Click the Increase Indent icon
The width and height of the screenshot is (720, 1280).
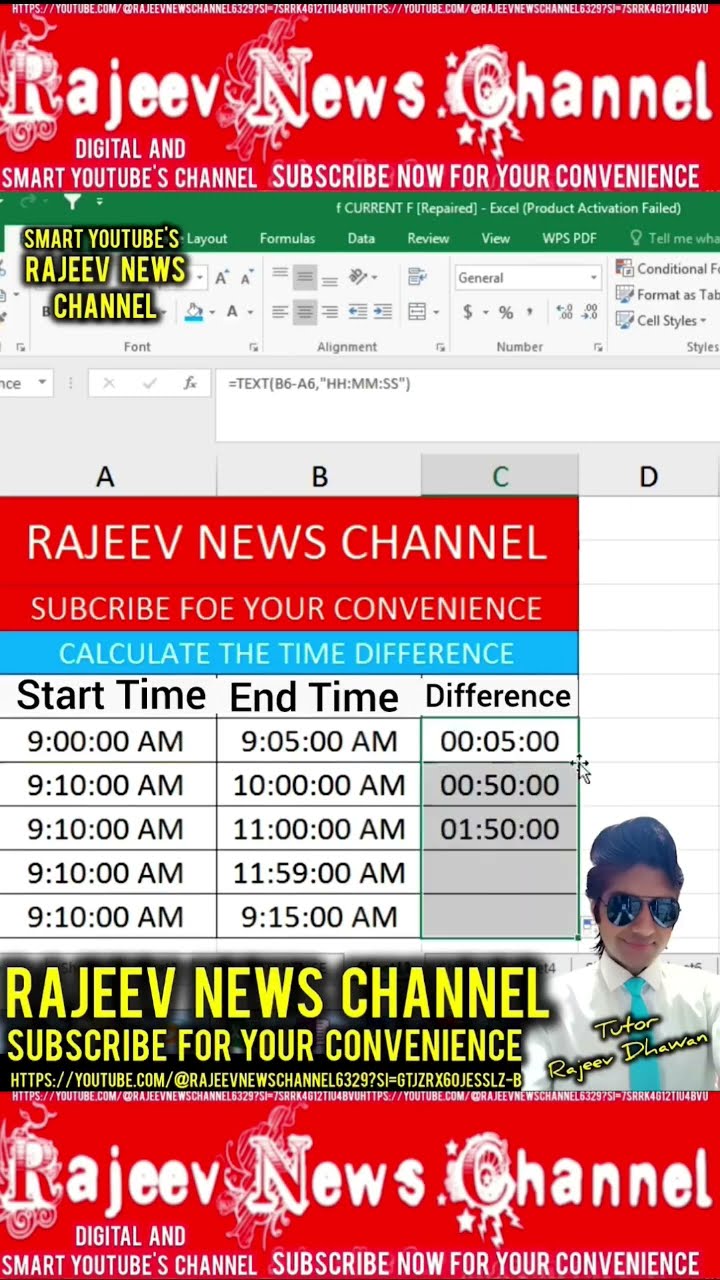[x=382, y=311]
